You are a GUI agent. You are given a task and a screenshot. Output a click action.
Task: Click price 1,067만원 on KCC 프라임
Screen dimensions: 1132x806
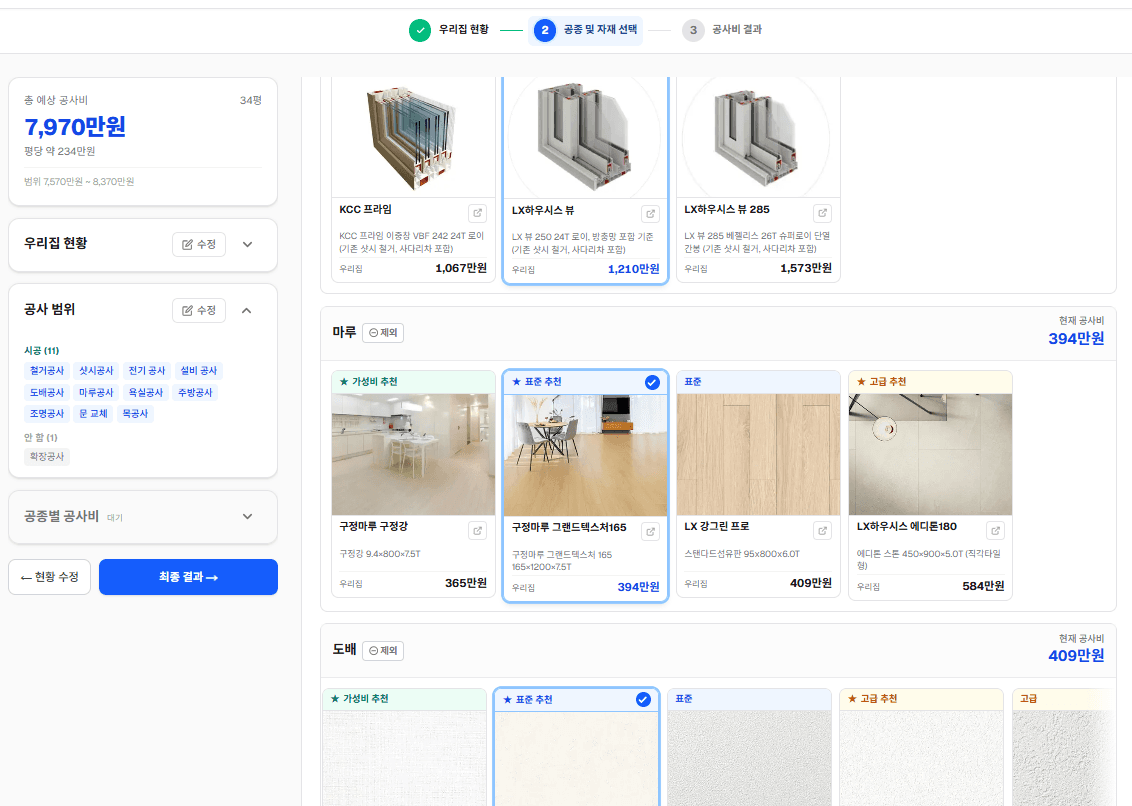(x=461, y=268)
